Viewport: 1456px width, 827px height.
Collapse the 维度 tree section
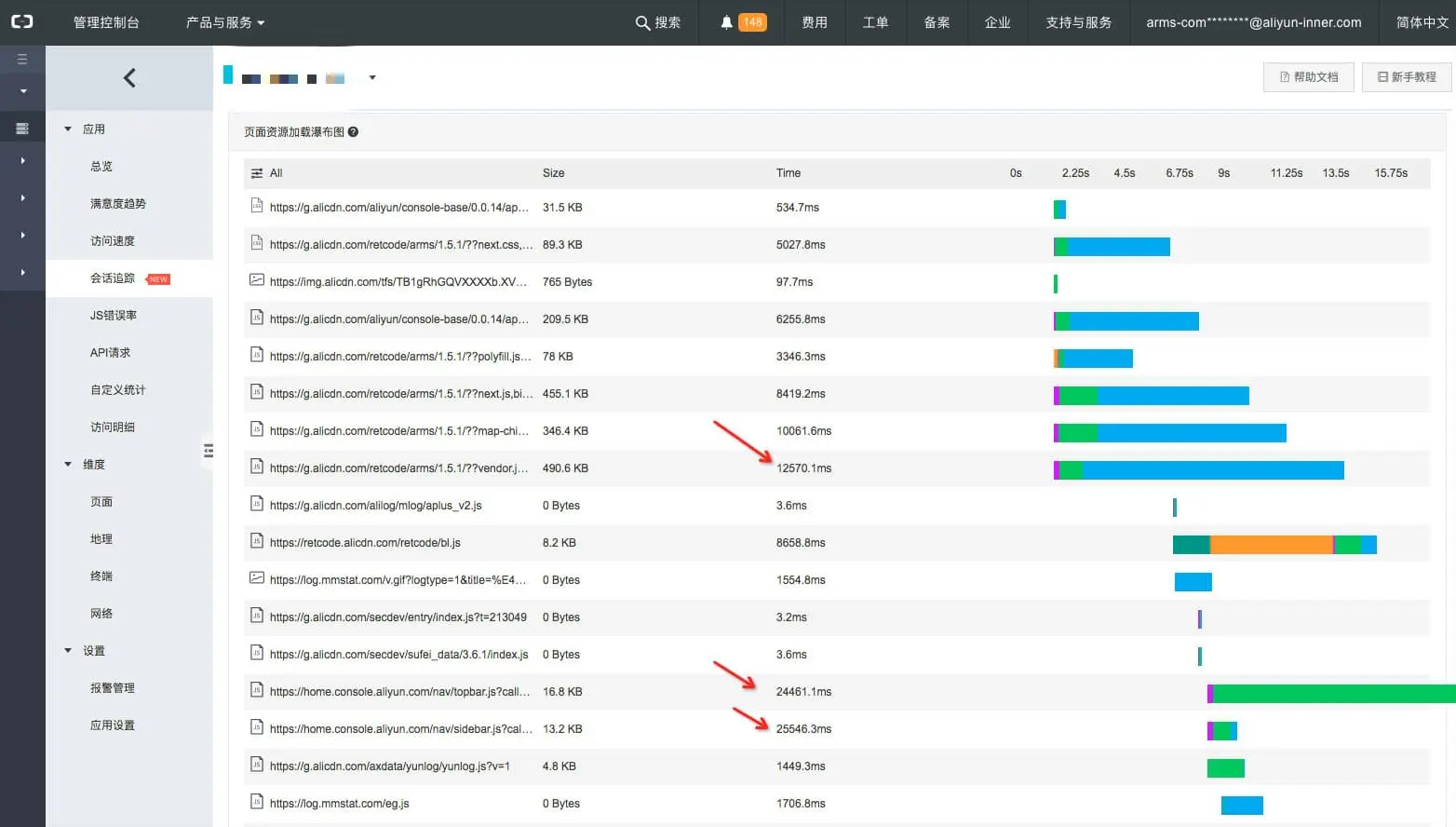(68, 465)
